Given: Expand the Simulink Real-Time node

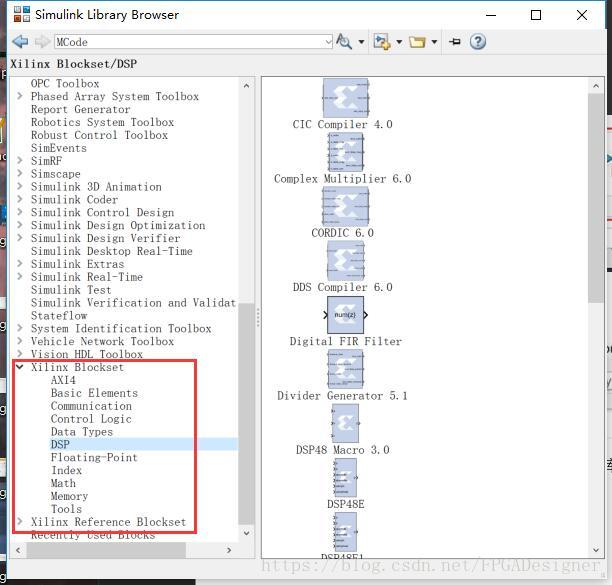Looking at the screenshot, I should (20, 276).
